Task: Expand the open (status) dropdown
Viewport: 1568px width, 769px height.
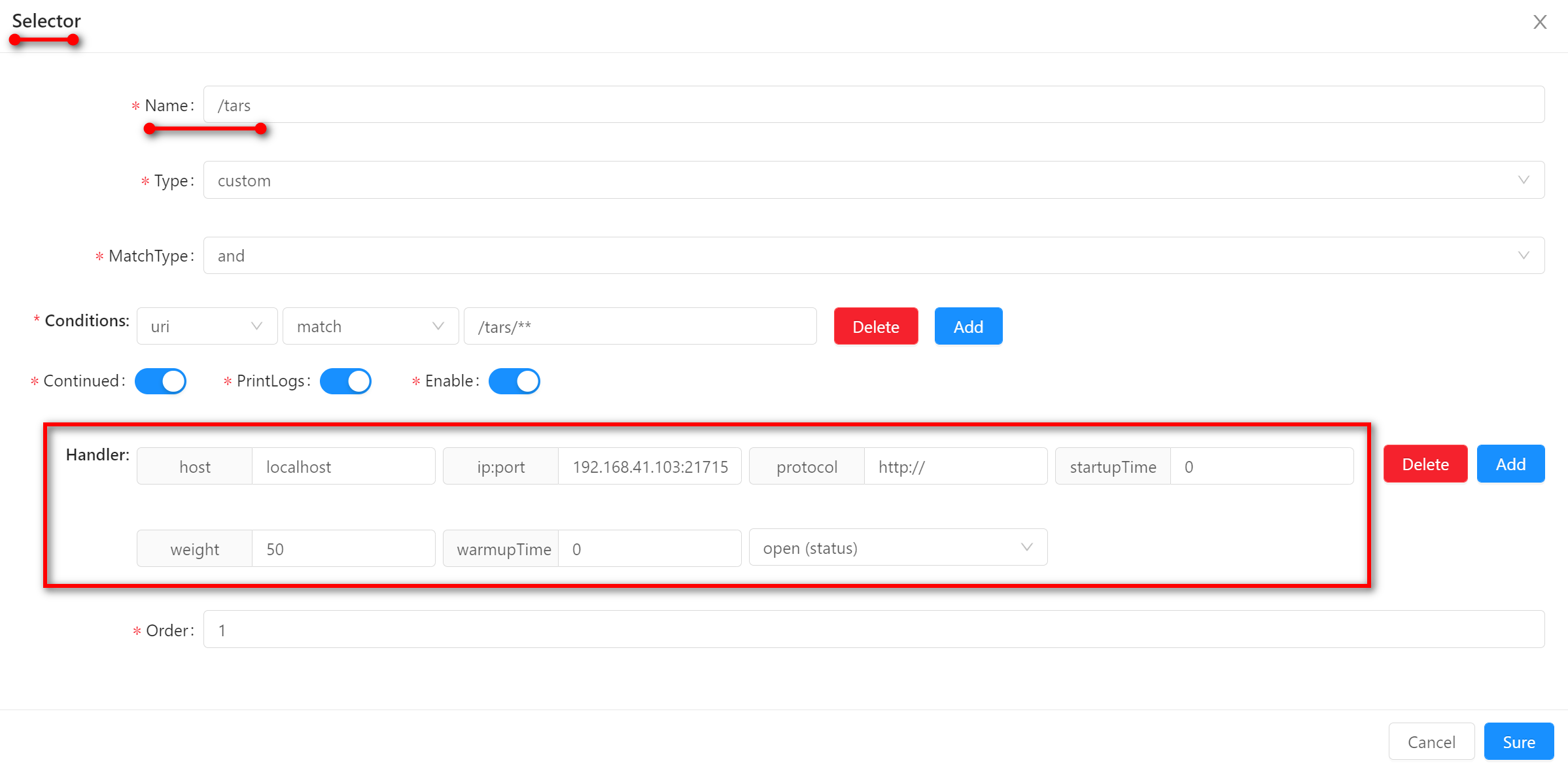Action: click(897, 548)
